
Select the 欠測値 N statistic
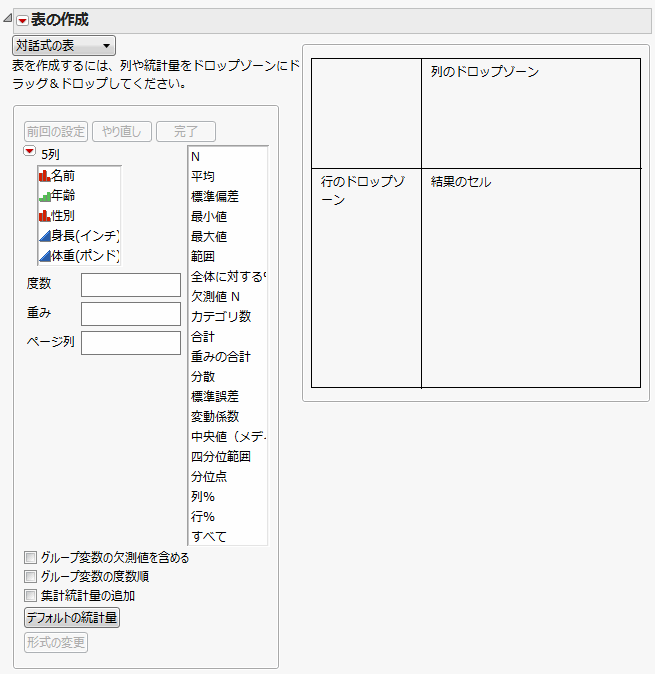point(228,297)
